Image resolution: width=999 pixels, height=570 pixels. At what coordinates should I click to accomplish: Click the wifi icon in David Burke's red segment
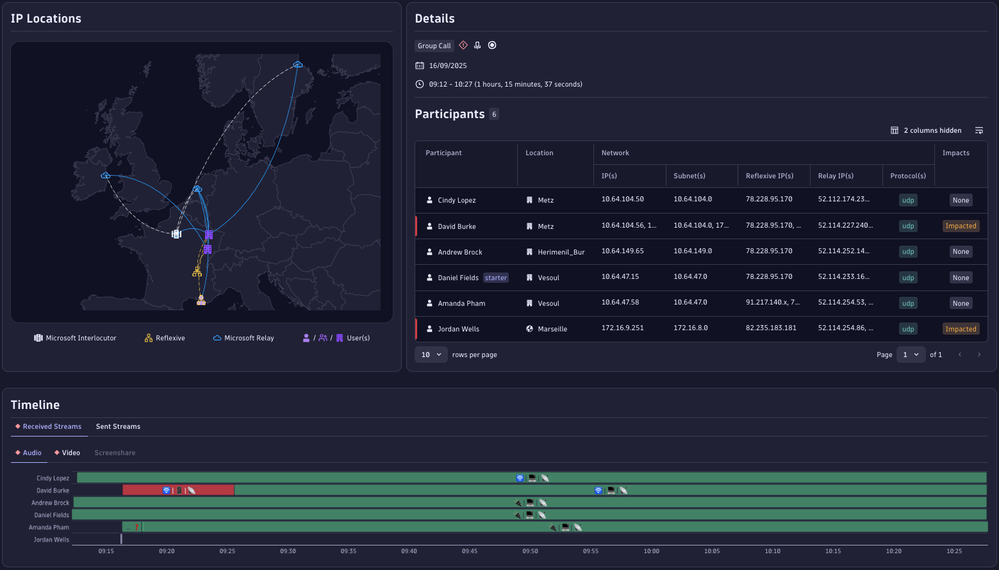click(167, 491)
